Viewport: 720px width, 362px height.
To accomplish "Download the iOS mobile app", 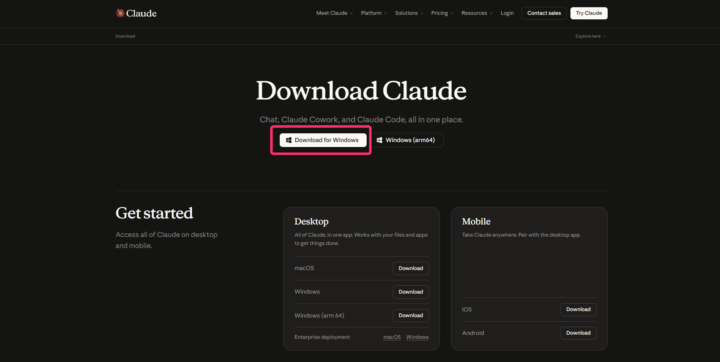I will (x=578, y=310).
